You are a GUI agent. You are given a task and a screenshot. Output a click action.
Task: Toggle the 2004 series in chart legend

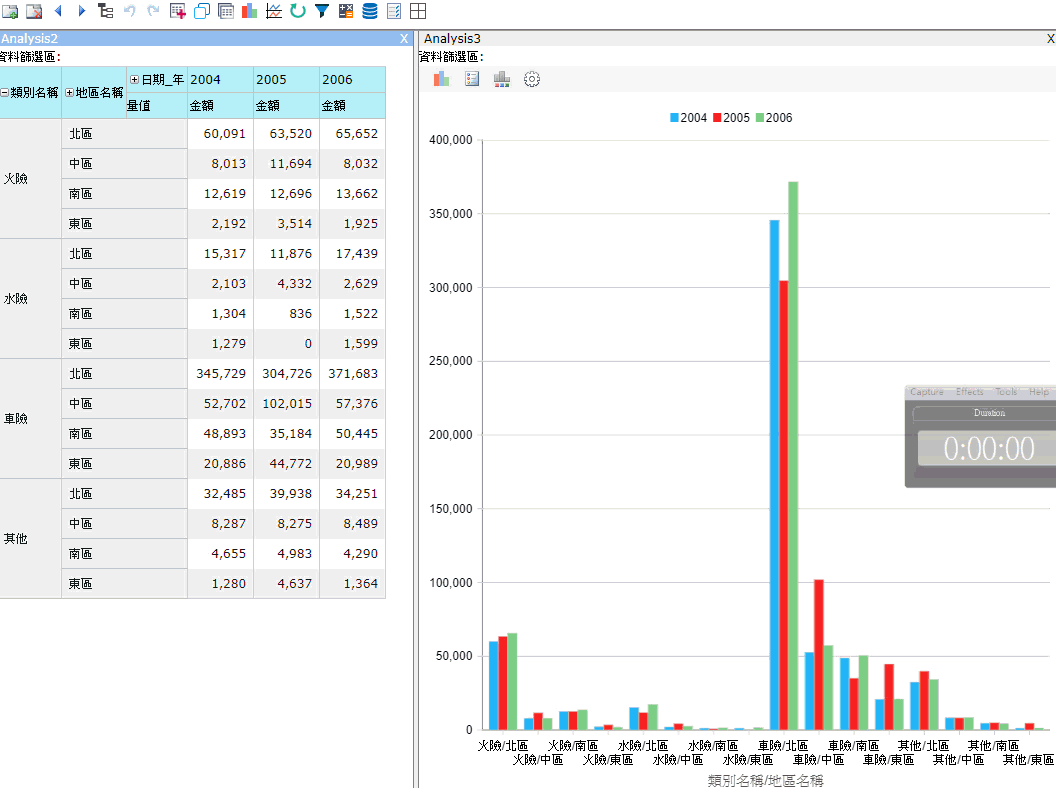(x=688, y=118)
